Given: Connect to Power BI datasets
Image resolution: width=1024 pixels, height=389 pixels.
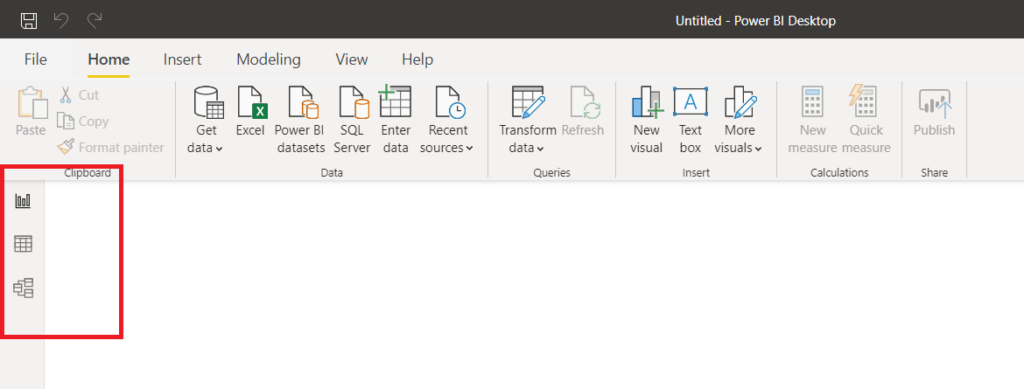Looking at the screenshot, I should click(301, 120).
